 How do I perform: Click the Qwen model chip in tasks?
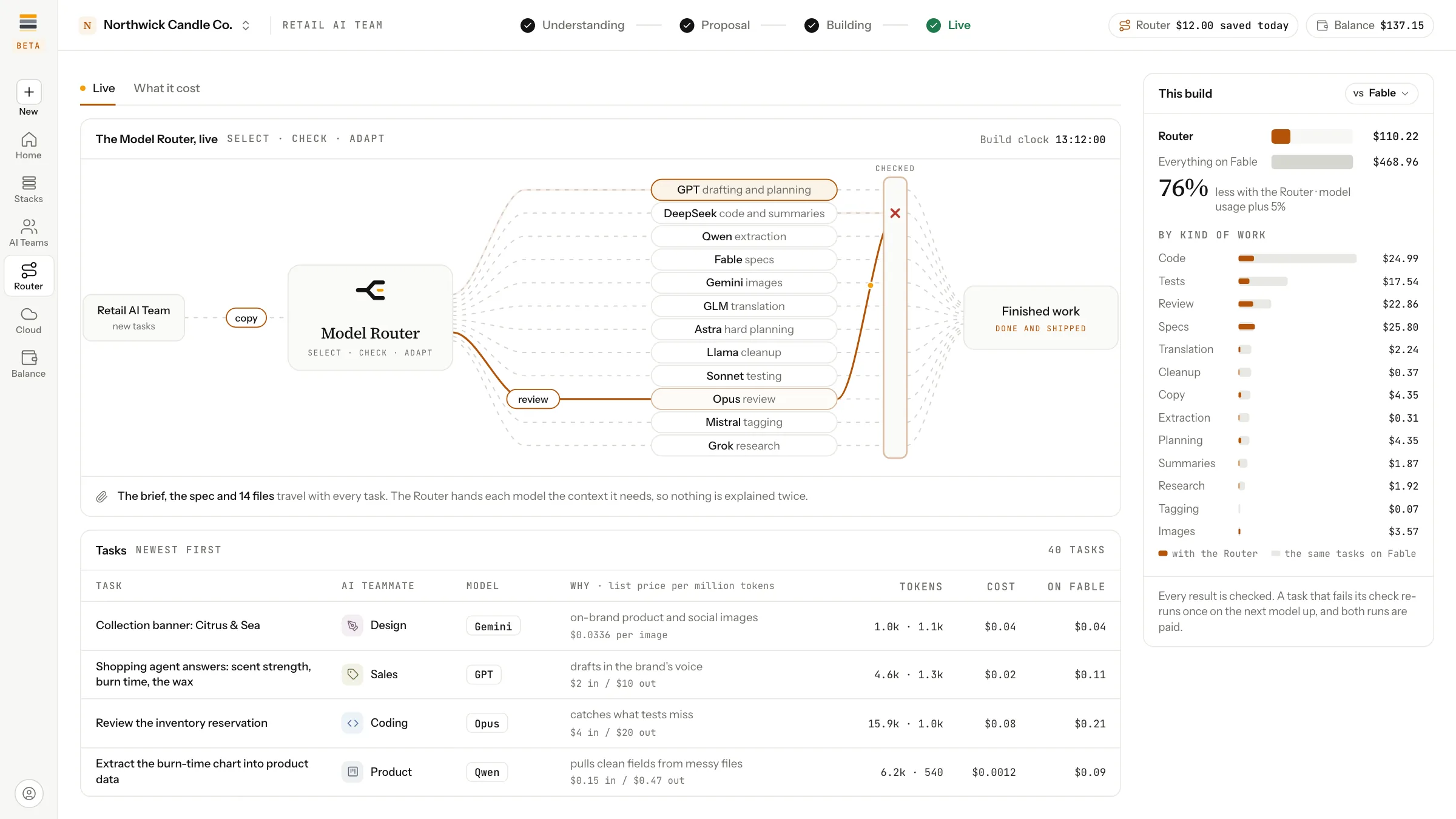click(487, 772)
